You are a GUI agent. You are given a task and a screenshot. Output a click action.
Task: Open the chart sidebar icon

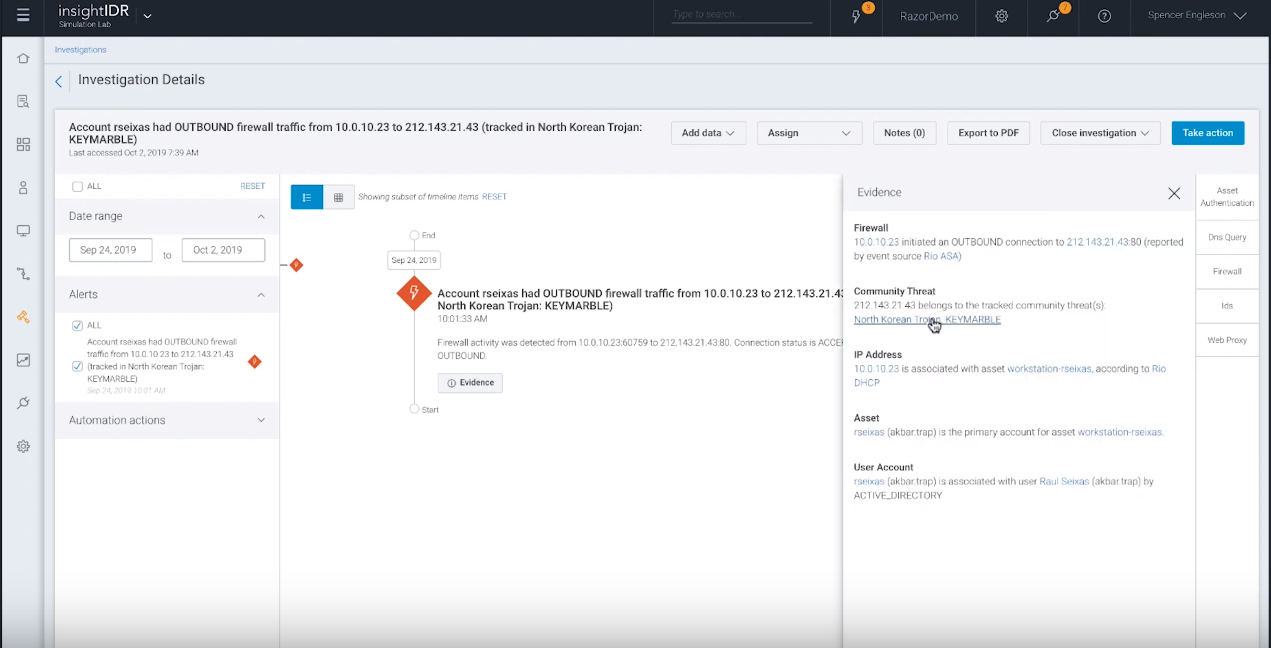point(23,360)
